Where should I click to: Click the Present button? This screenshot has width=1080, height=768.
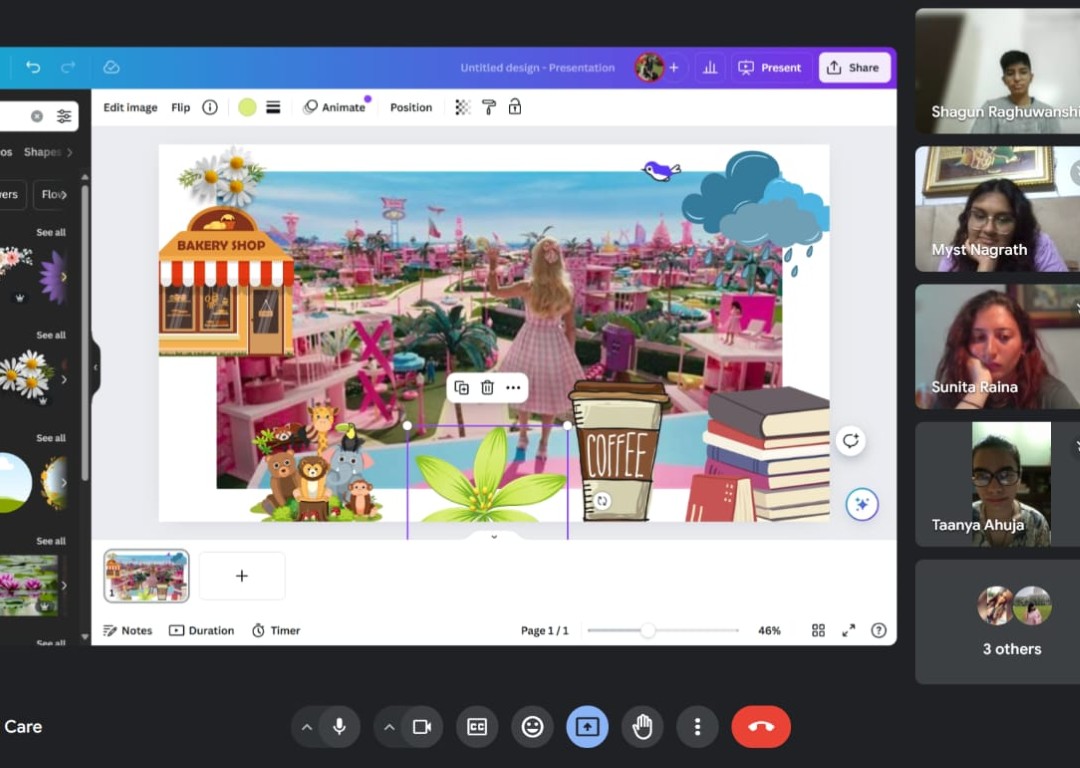(770, 67)
